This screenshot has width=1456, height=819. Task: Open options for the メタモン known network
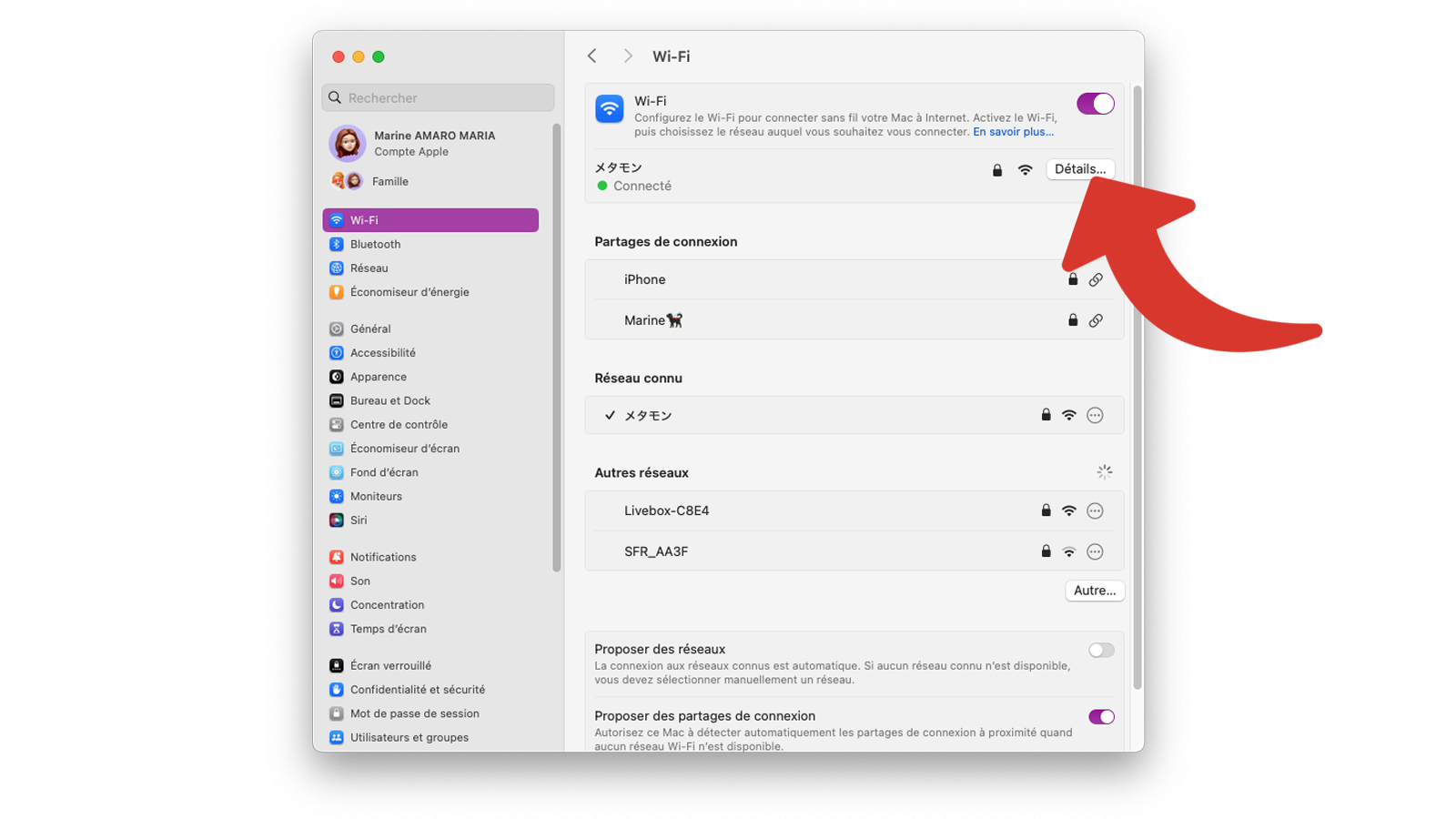(x=1095, y=415)
